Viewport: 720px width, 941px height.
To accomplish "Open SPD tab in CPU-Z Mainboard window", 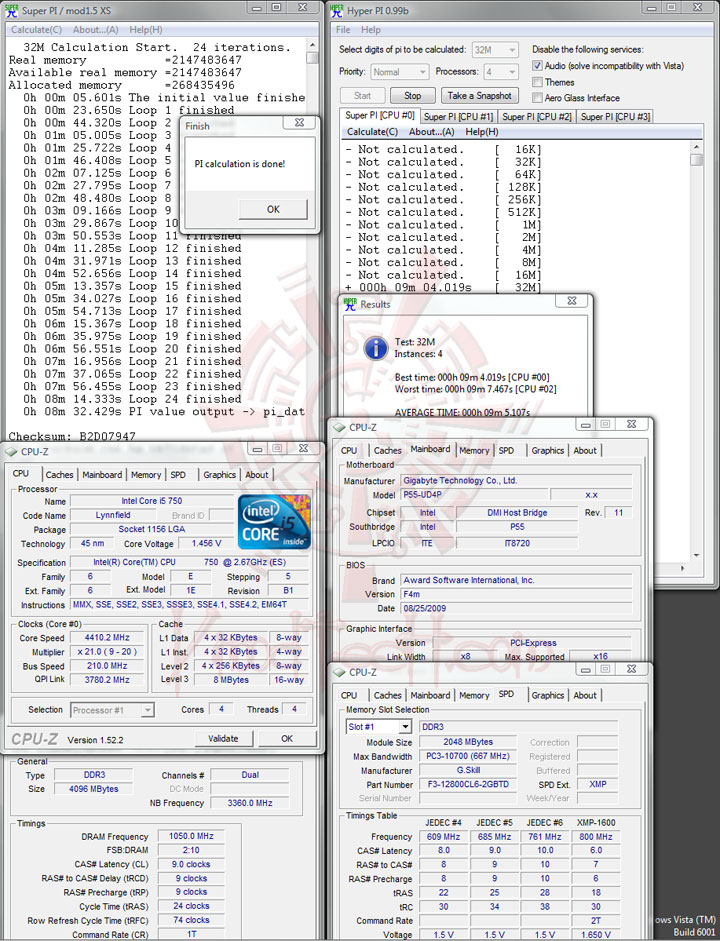I will 506,450.
